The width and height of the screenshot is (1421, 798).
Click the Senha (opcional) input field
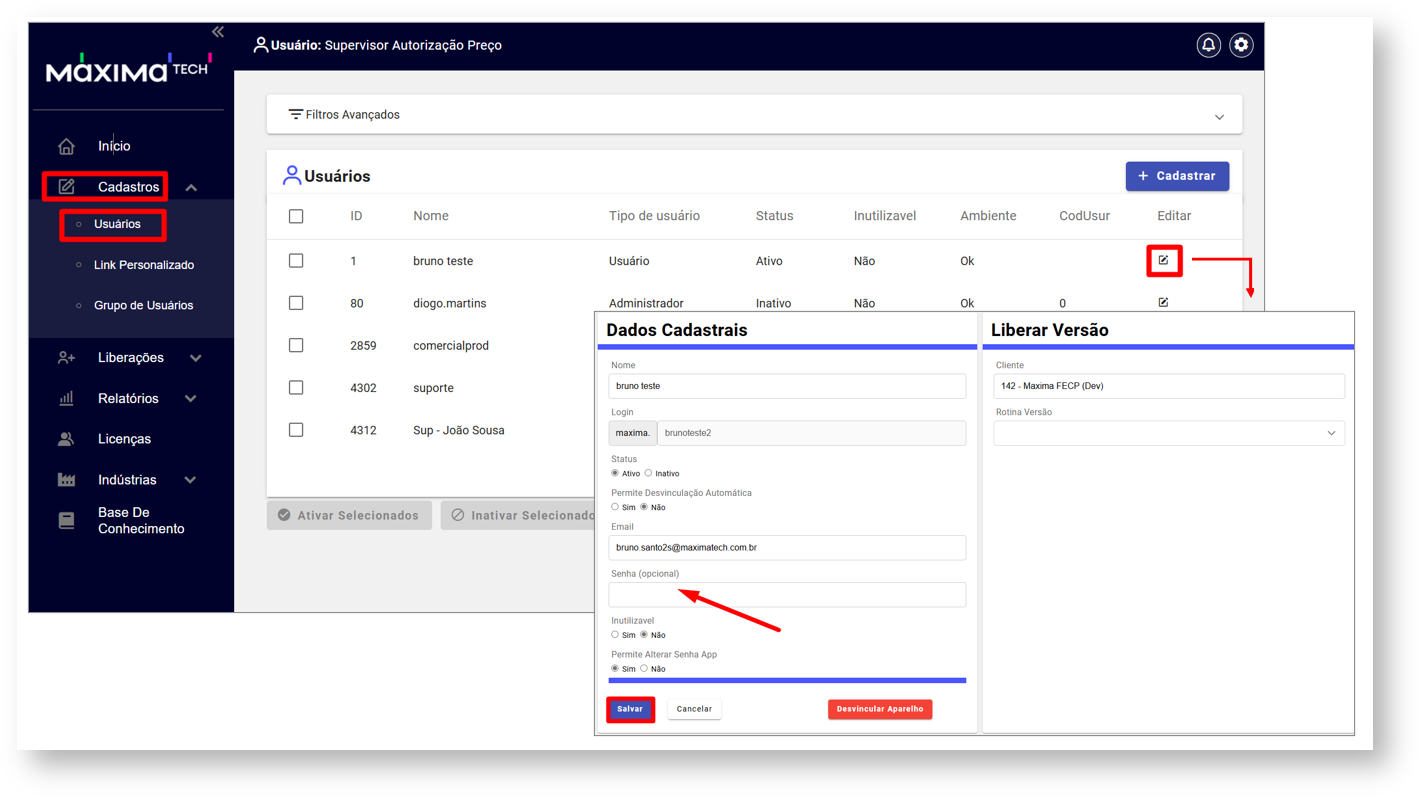coord(787,595)
